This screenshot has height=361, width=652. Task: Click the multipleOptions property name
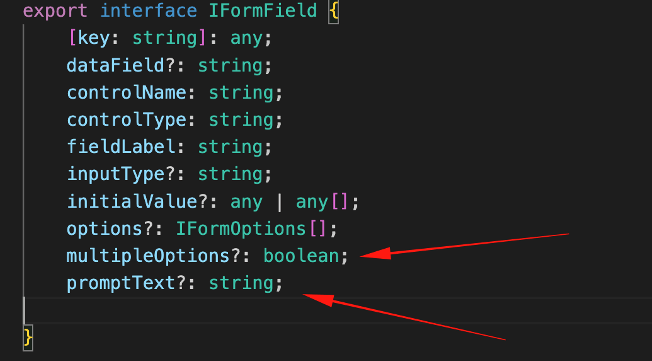(x=148, y=257)
